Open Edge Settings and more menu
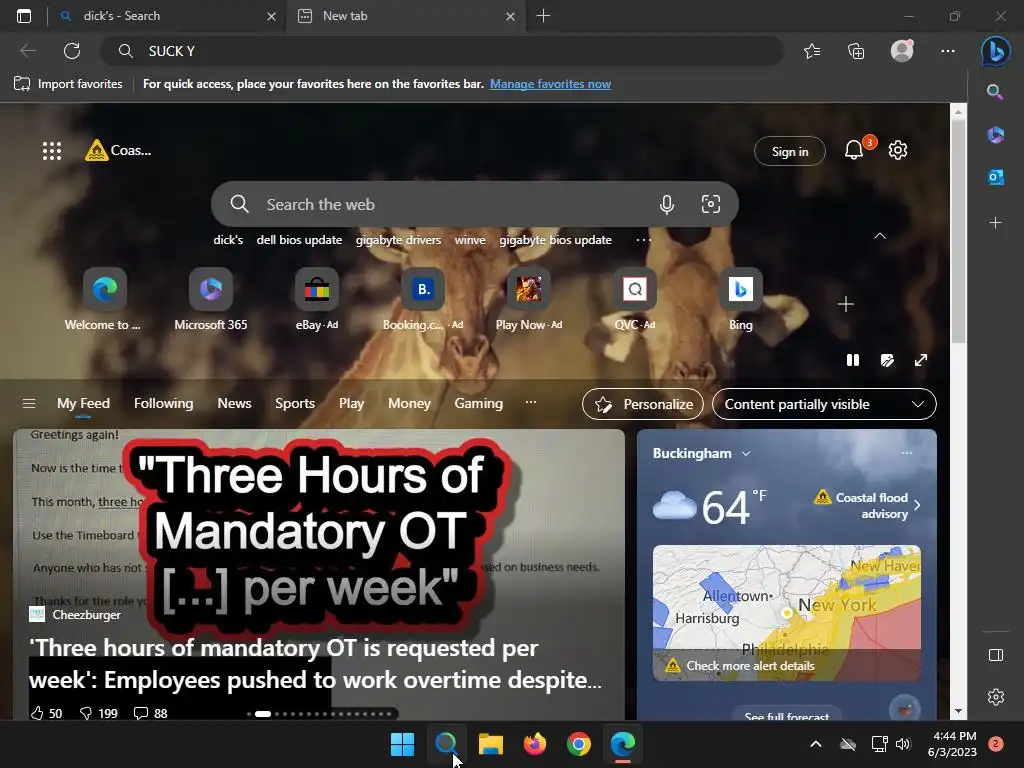 click(948, 51)
